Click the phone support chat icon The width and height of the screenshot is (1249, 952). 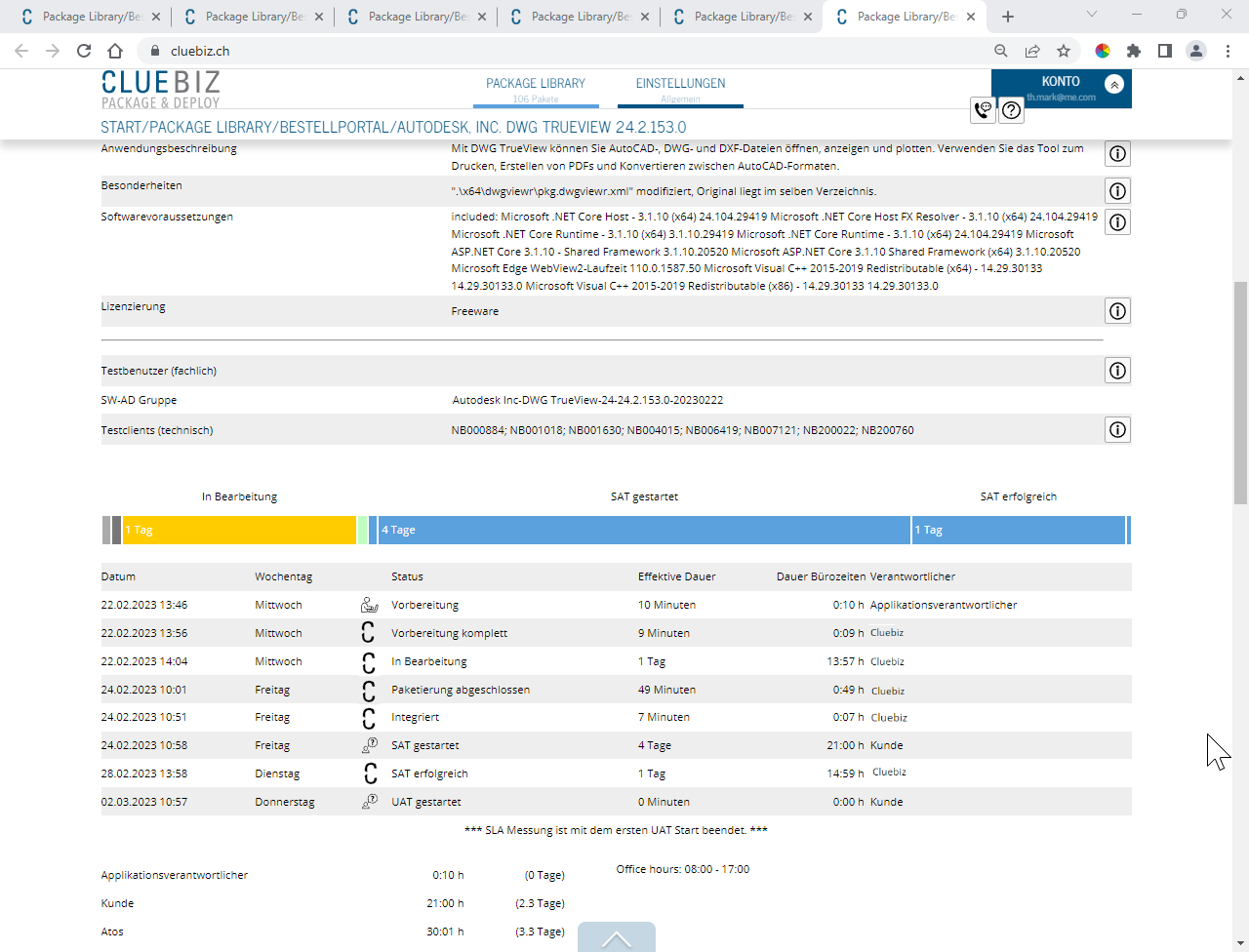click(984, 110)
